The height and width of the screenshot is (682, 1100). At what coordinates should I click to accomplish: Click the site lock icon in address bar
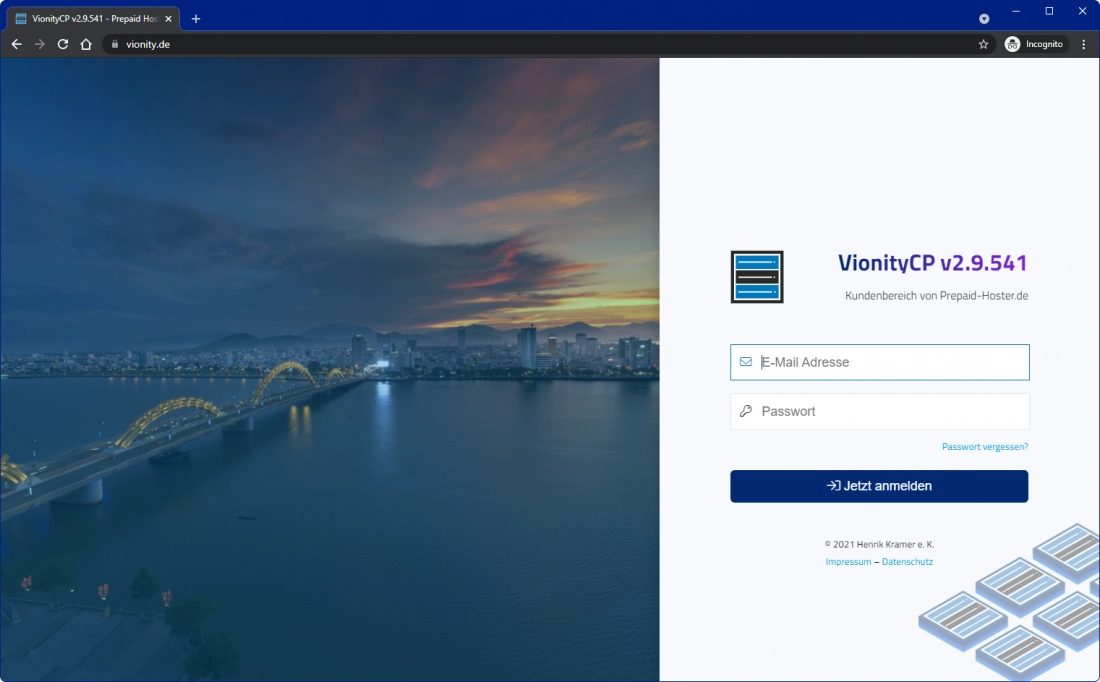click(114, 44)
